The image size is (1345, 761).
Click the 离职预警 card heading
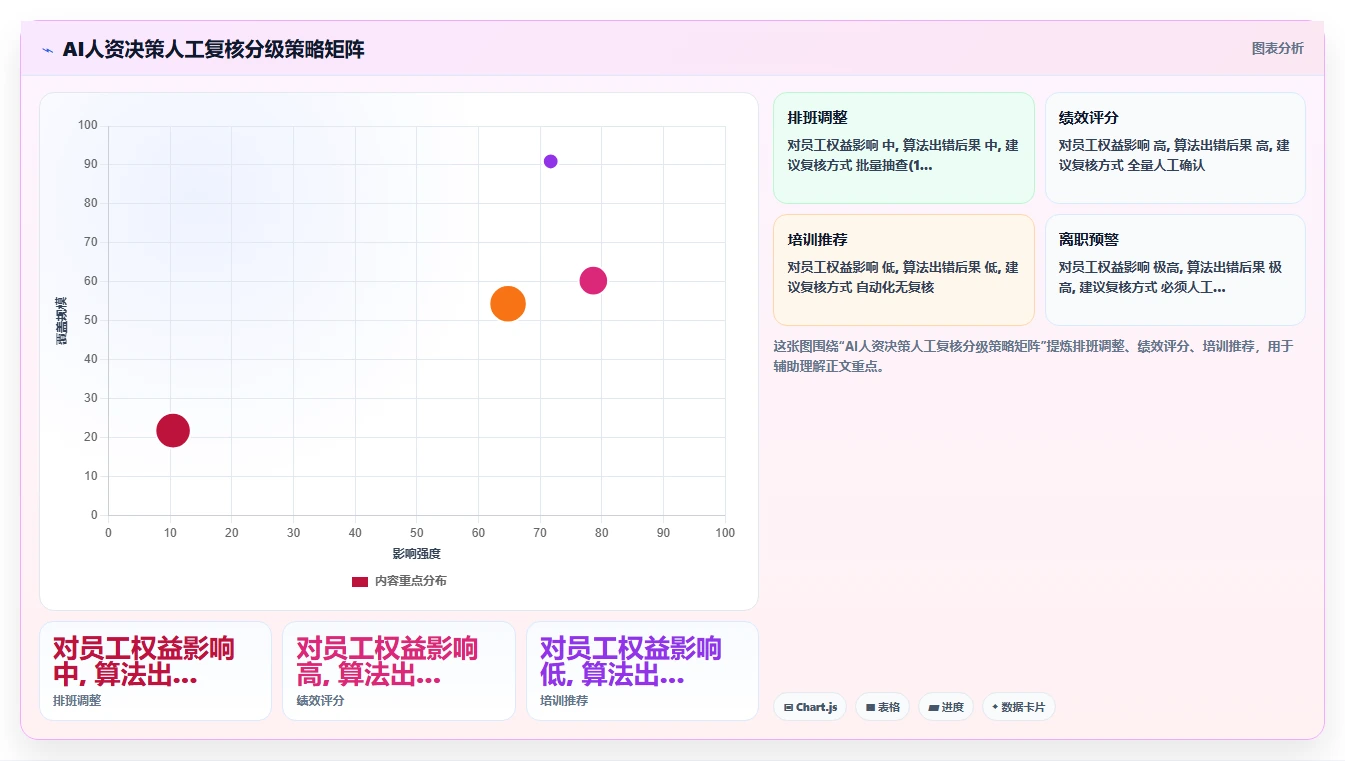point(1089,240)
